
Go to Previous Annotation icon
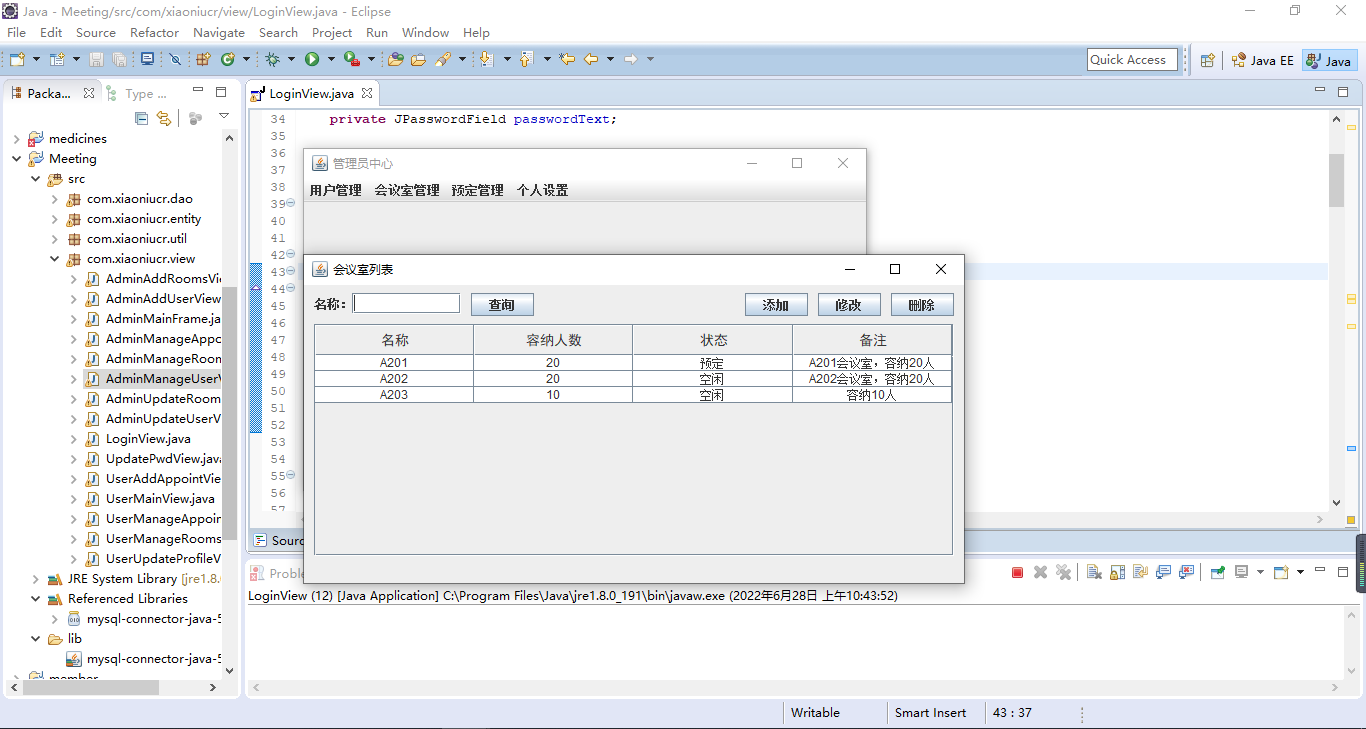click(x=526, y=59)
